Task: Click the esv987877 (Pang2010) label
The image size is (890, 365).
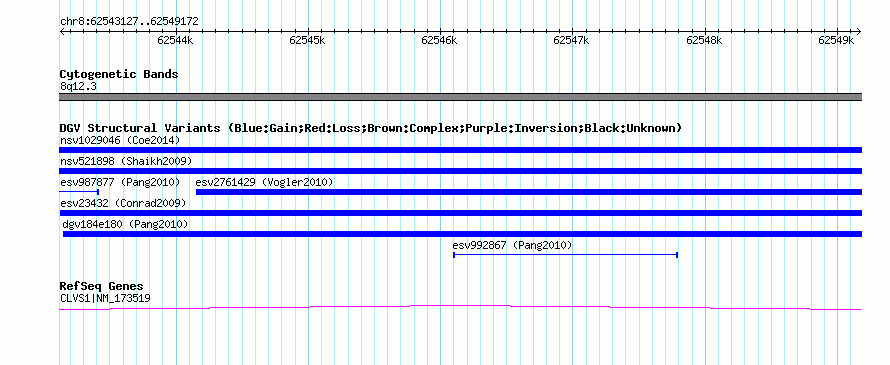Action: 120,182
